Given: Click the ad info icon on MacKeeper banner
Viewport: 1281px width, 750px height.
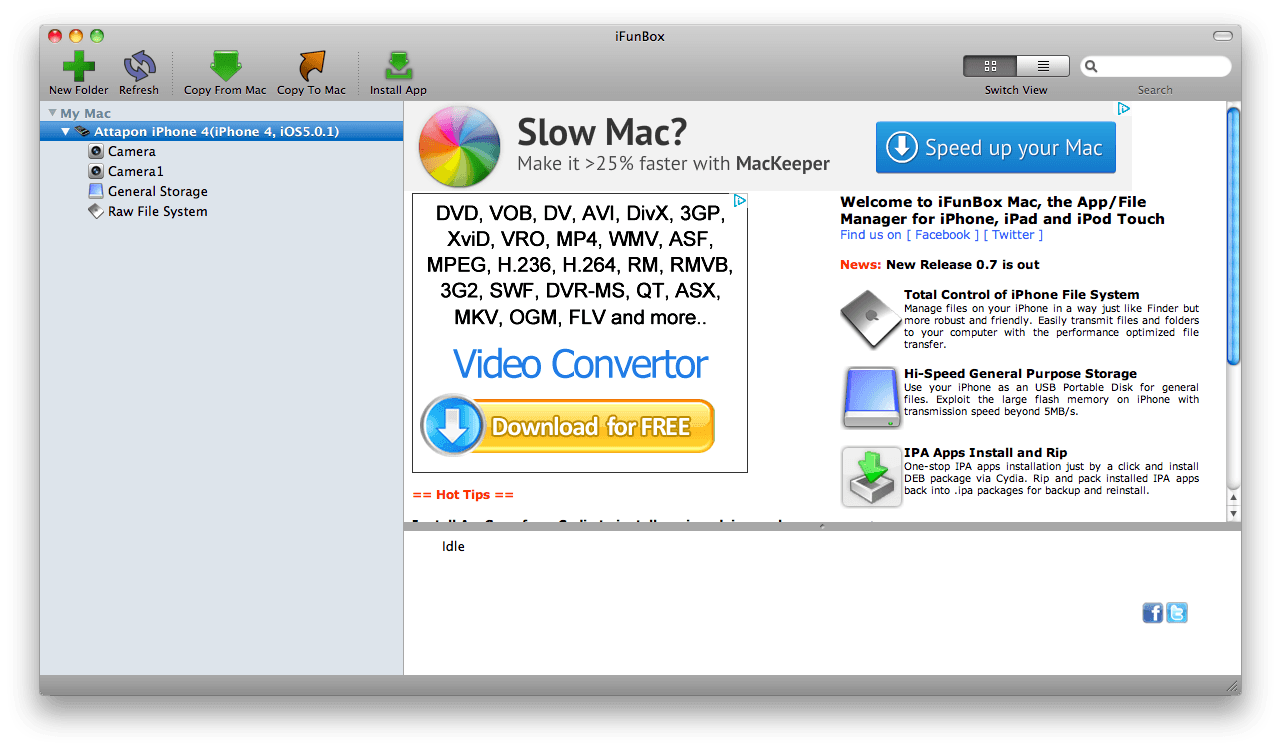Looking at the screenshot, I should pyautogui.click(x=1123, y=109).
